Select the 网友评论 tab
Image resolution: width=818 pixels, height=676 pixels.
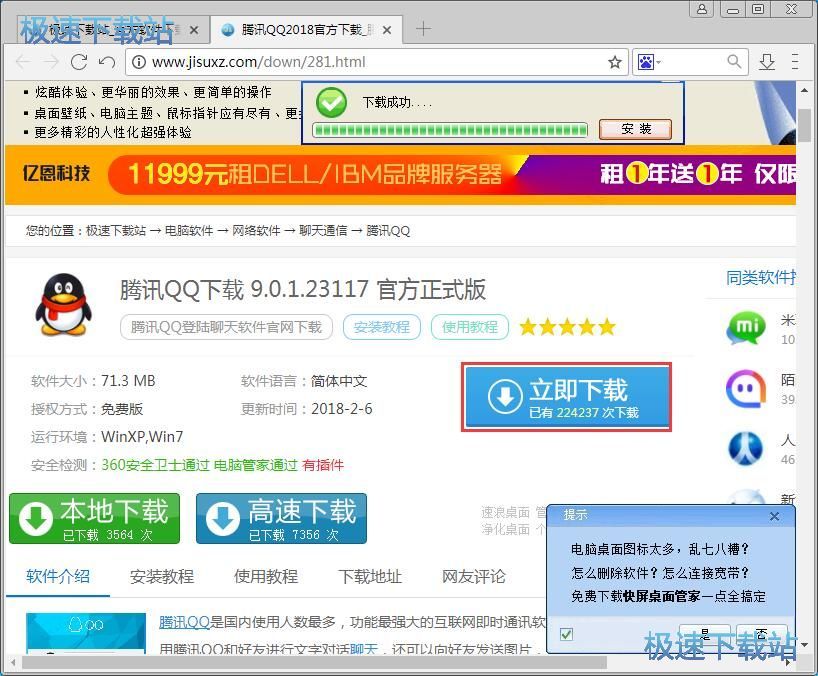474,576
